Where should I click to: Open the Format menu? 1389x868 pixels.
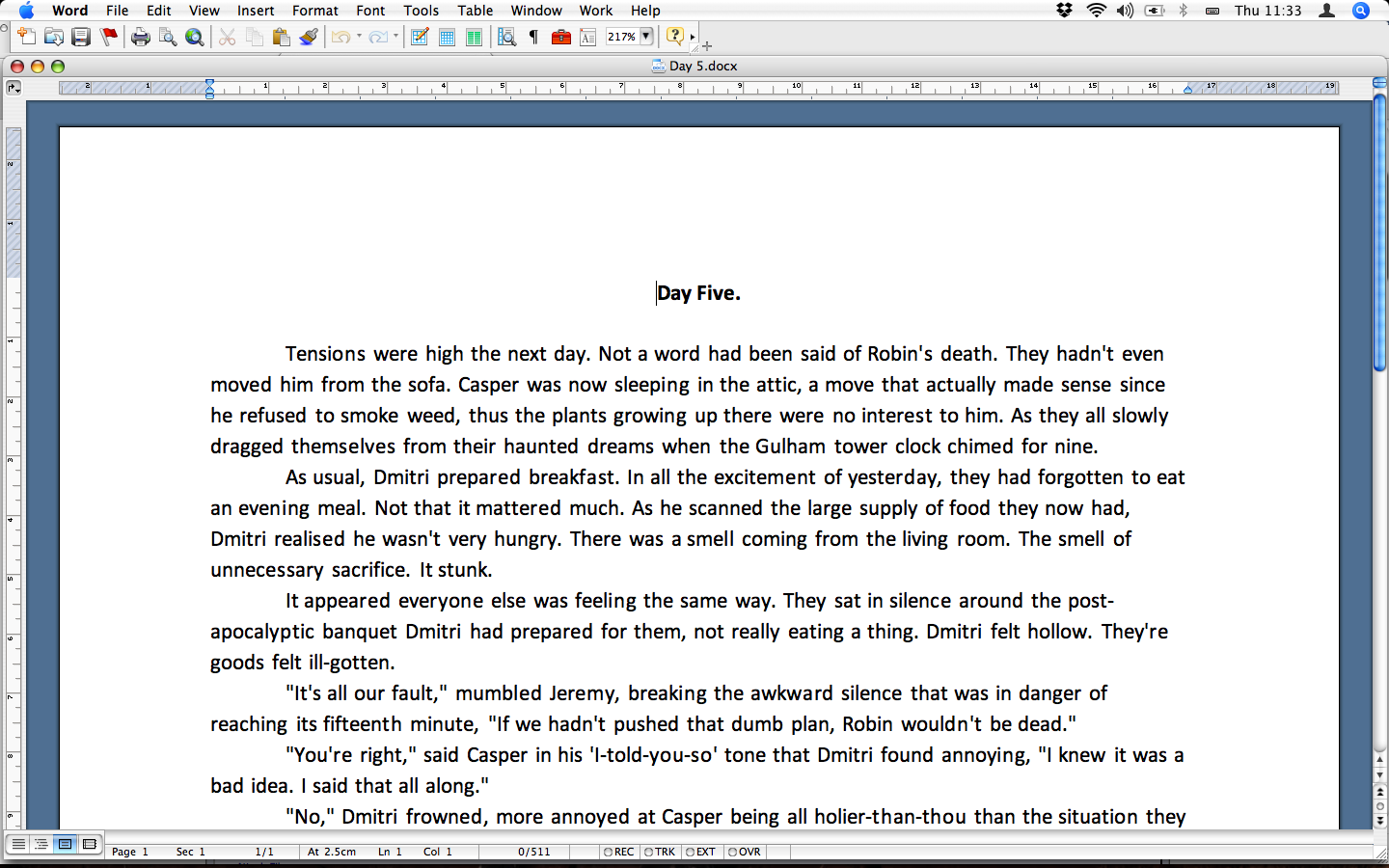coord(315,11)
